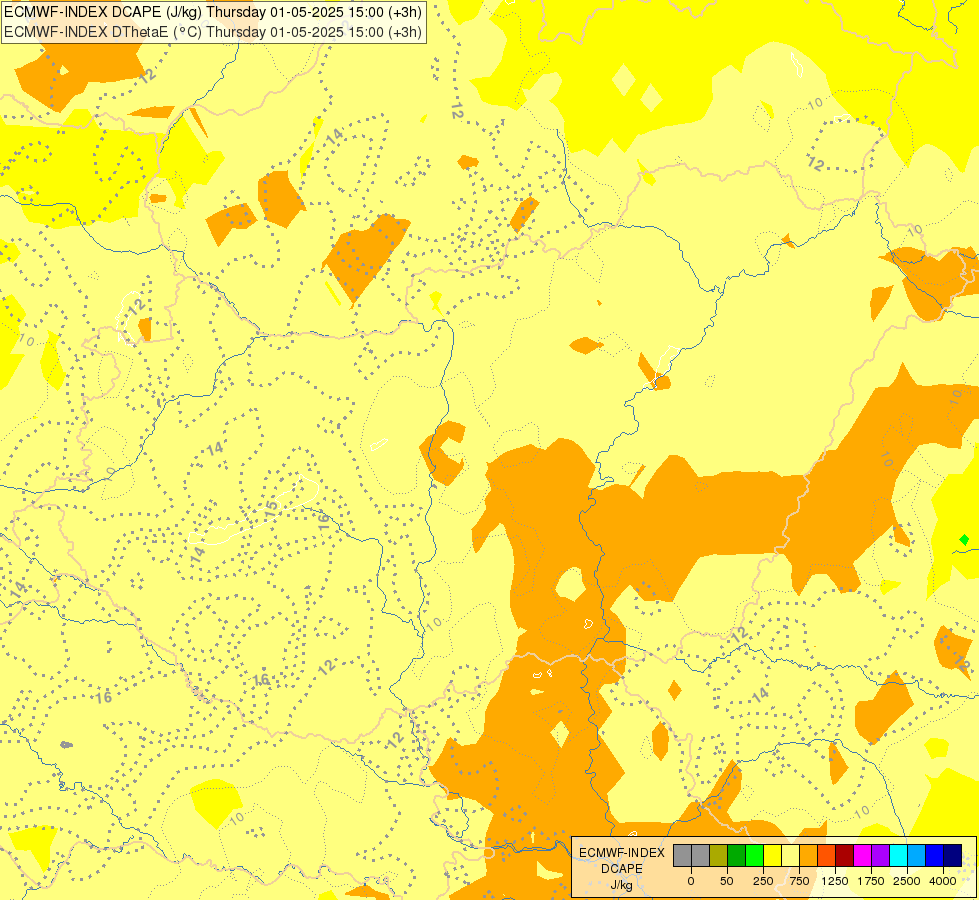979x900 pixels.
Task: Select the bright yellow legend swatch
Action: tap(772, 856)
